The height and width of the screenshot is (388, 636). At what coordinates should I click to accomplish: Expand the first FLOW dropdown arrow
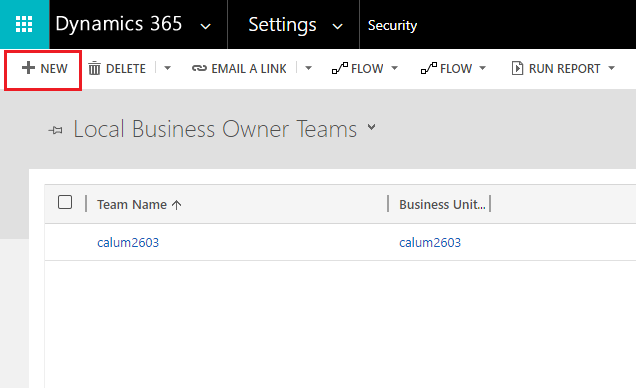pyautogui.click(x=394, y=68)
